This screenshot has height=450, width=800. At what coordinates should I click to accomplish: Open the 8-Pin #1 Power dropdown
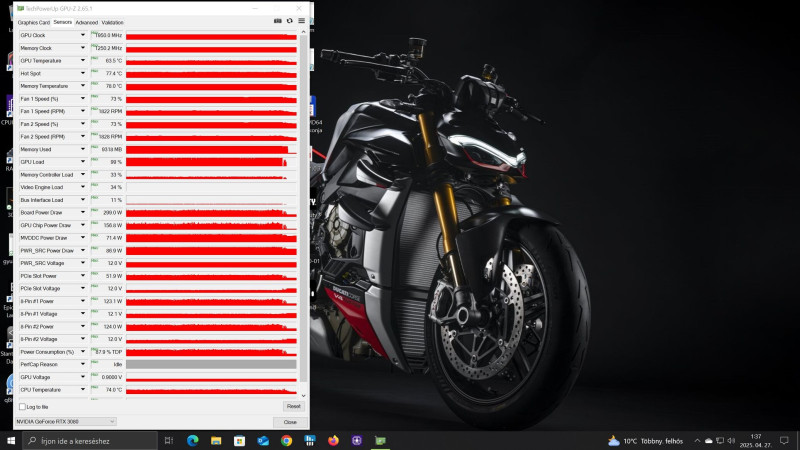point(83,301)
